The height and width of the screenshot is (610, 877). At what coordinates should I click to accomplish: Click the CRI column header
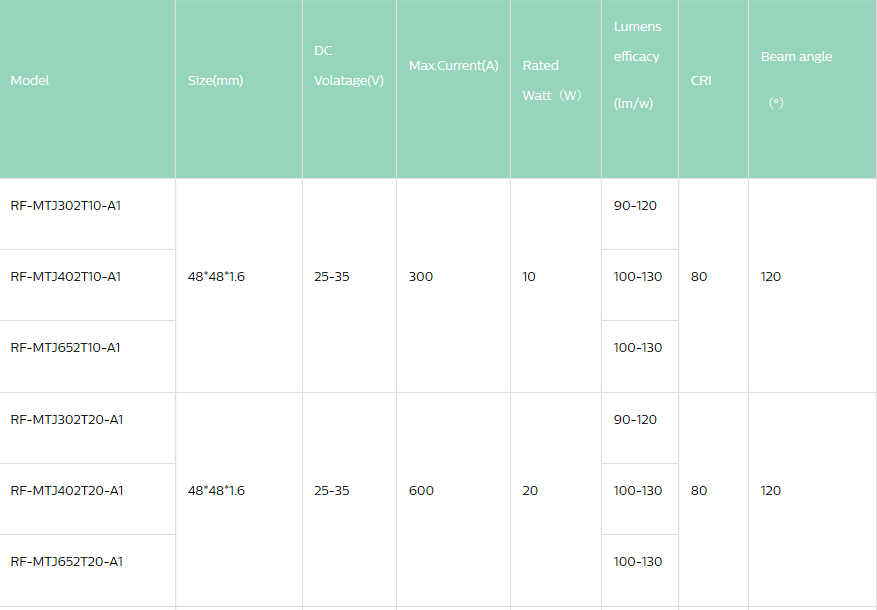(701, 80)
